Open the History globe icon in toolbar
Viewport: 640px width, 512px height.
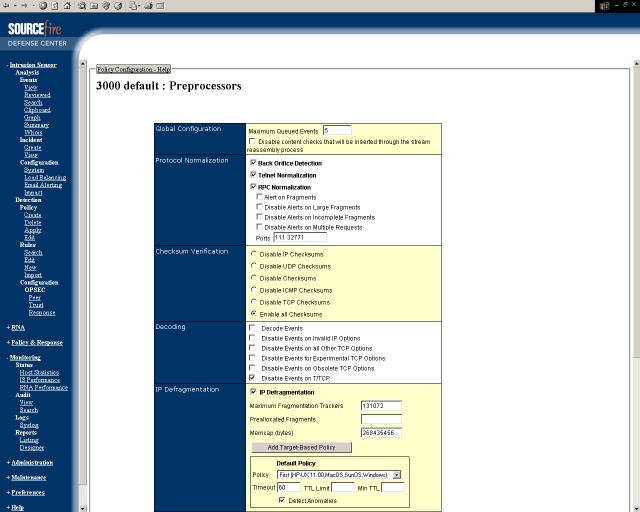tap(118, 6)
